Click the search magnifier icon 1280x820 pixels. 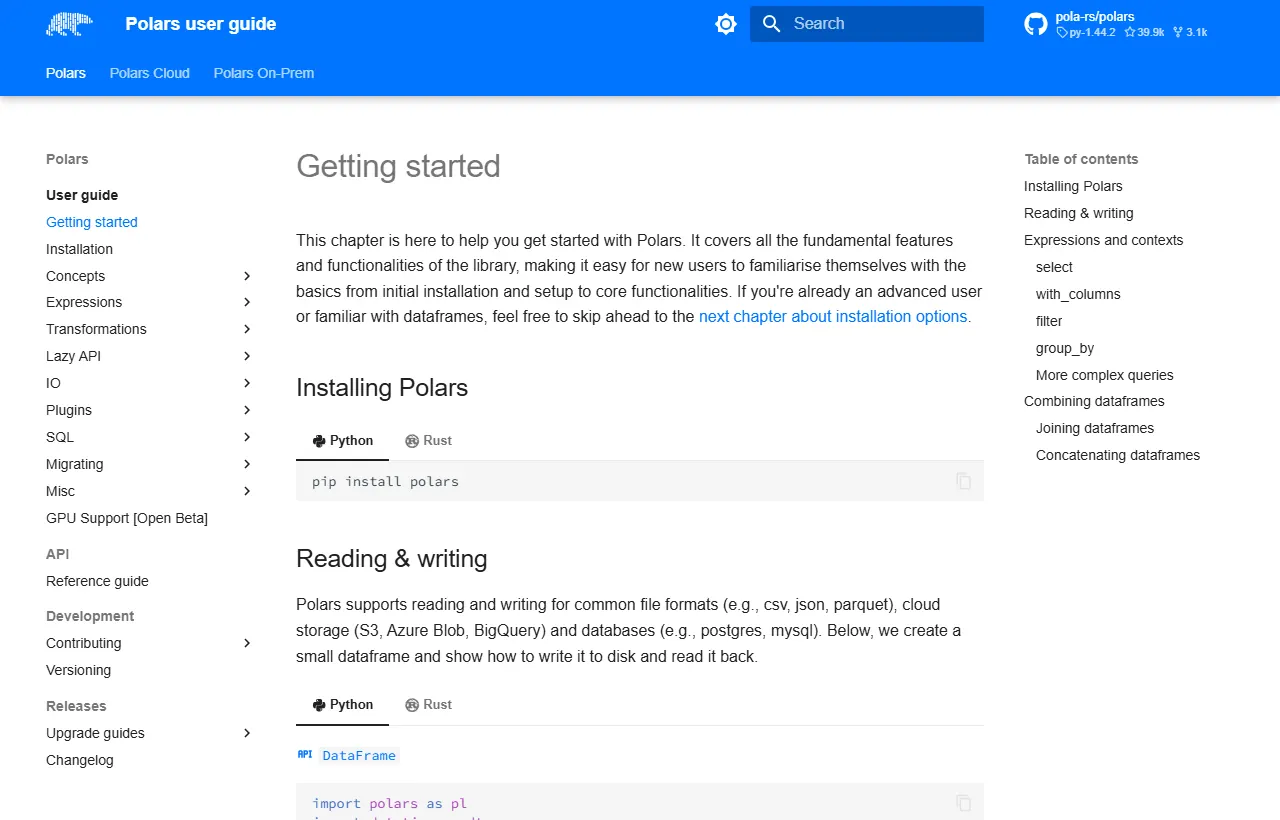771,24
